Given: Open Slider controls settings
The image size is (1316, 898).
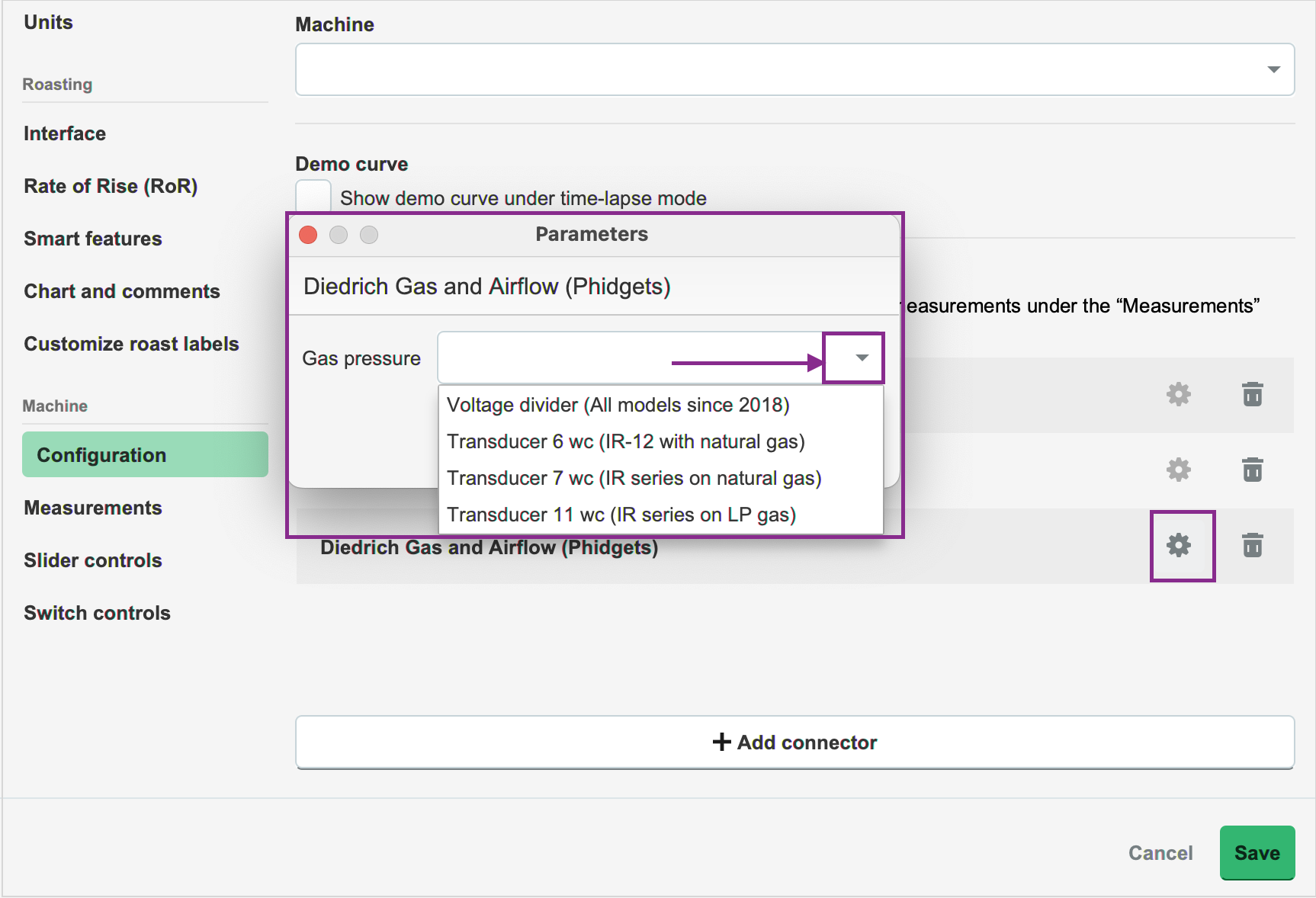Looking at the screenshot, I should (x=92, y=560).
